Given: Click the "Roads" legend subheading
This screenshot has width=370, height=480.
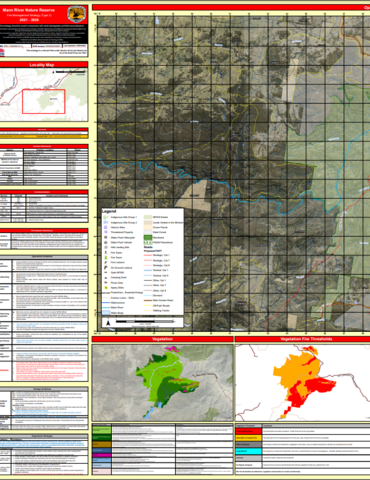Looking at the screenshot, I should point(148,247).
